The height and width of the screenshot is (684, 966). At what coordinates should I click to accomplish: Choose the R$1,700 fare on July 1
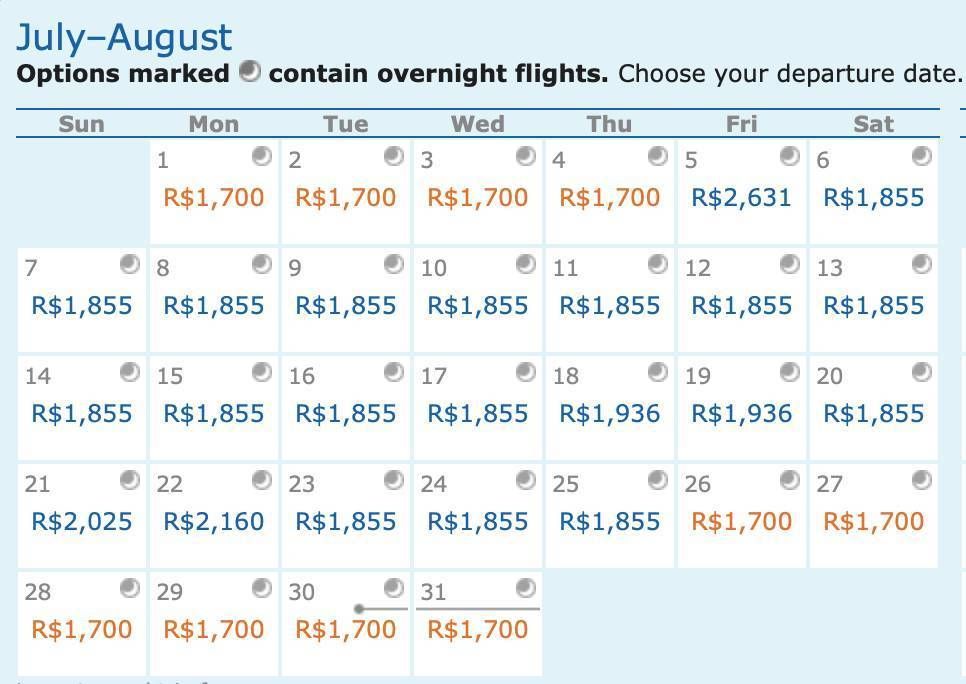pyautogui.click(x=214, y=198)
